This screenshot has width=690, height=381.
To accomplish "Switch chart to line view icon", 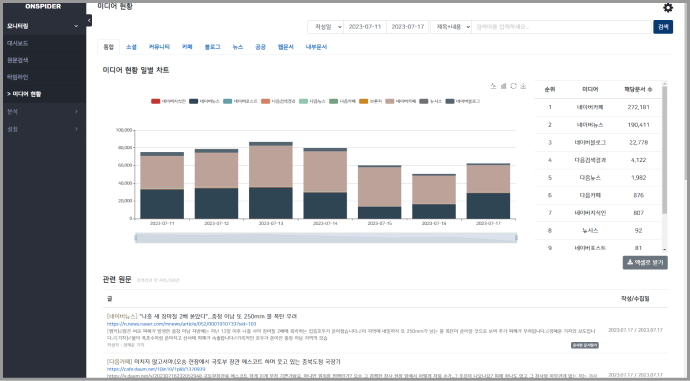I will click(493, 86).
